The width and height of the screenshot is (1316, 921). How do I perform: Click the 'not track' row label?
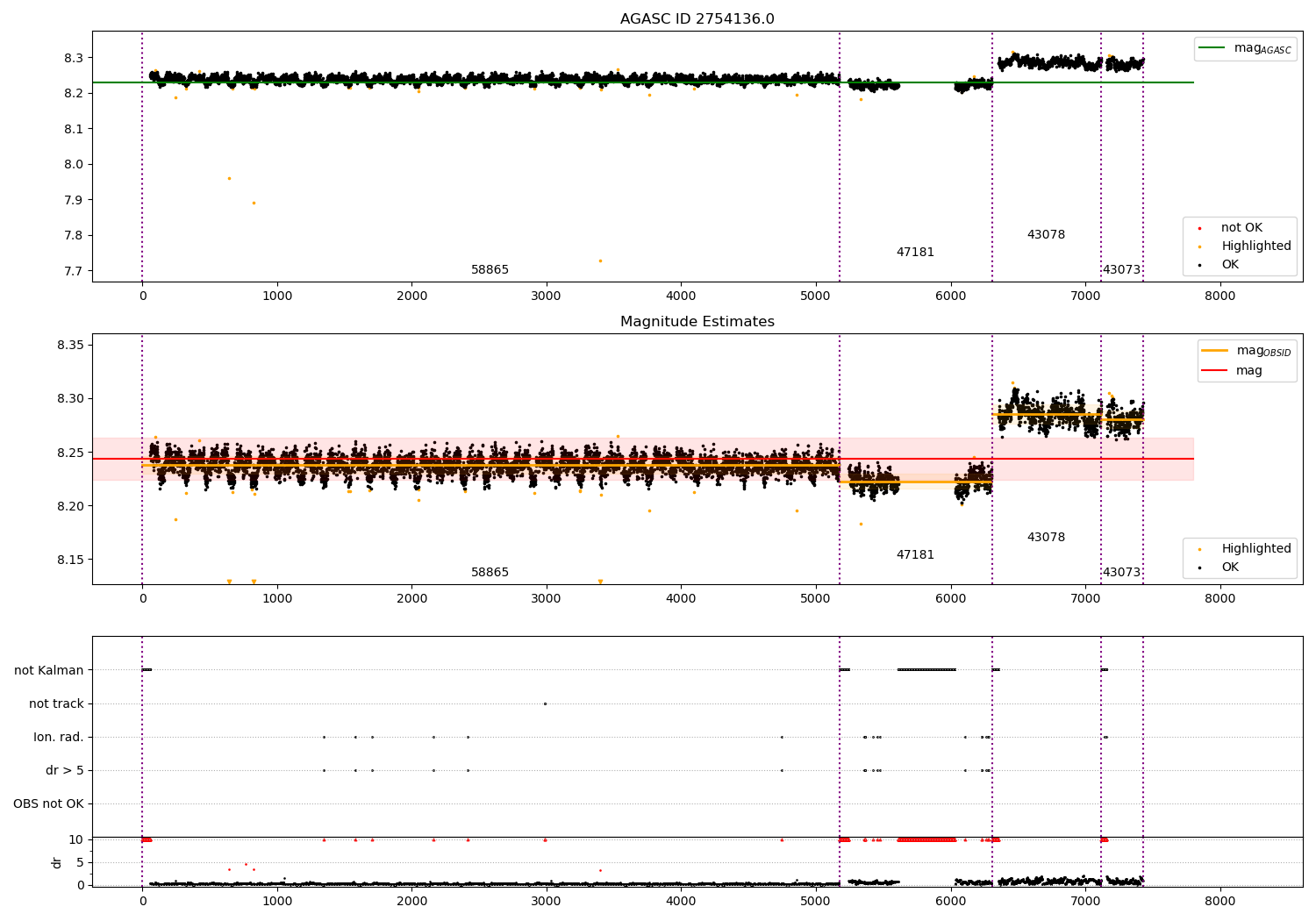56,703
